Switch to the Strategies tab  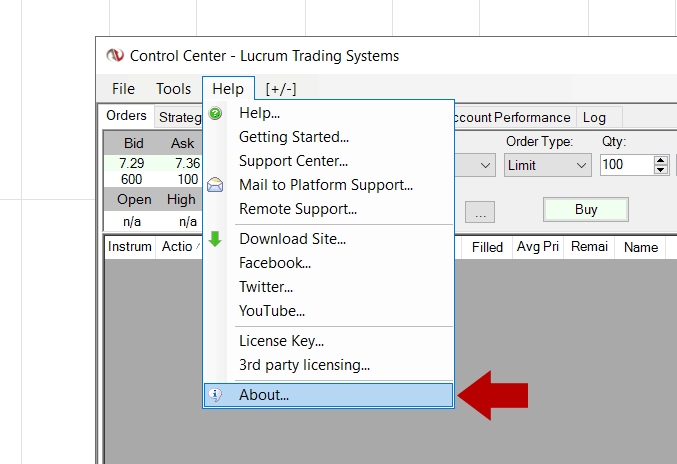coord(179,117)
